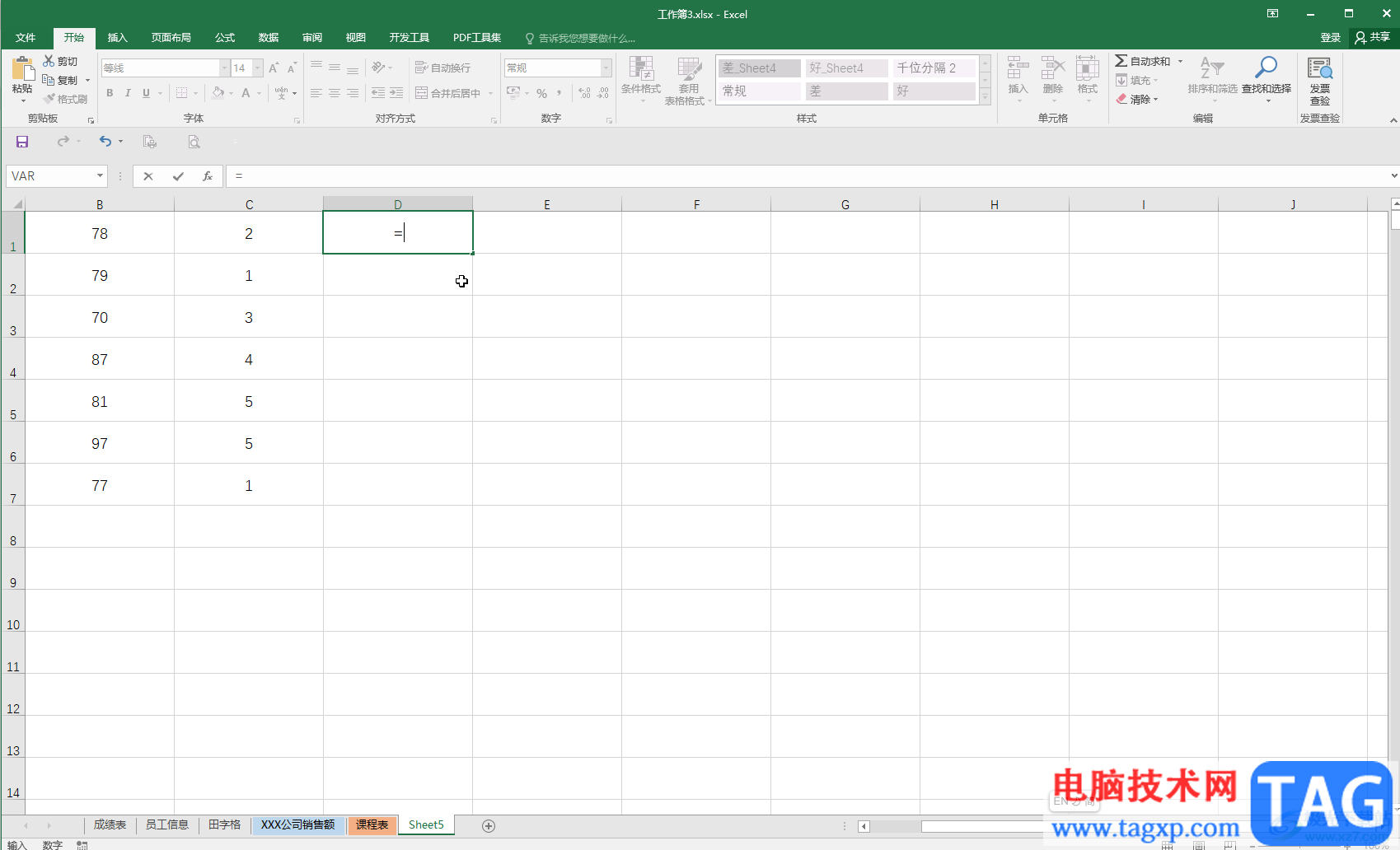Expand the cell styles gallery
The image size is (1400, 850).
point(985,96)
